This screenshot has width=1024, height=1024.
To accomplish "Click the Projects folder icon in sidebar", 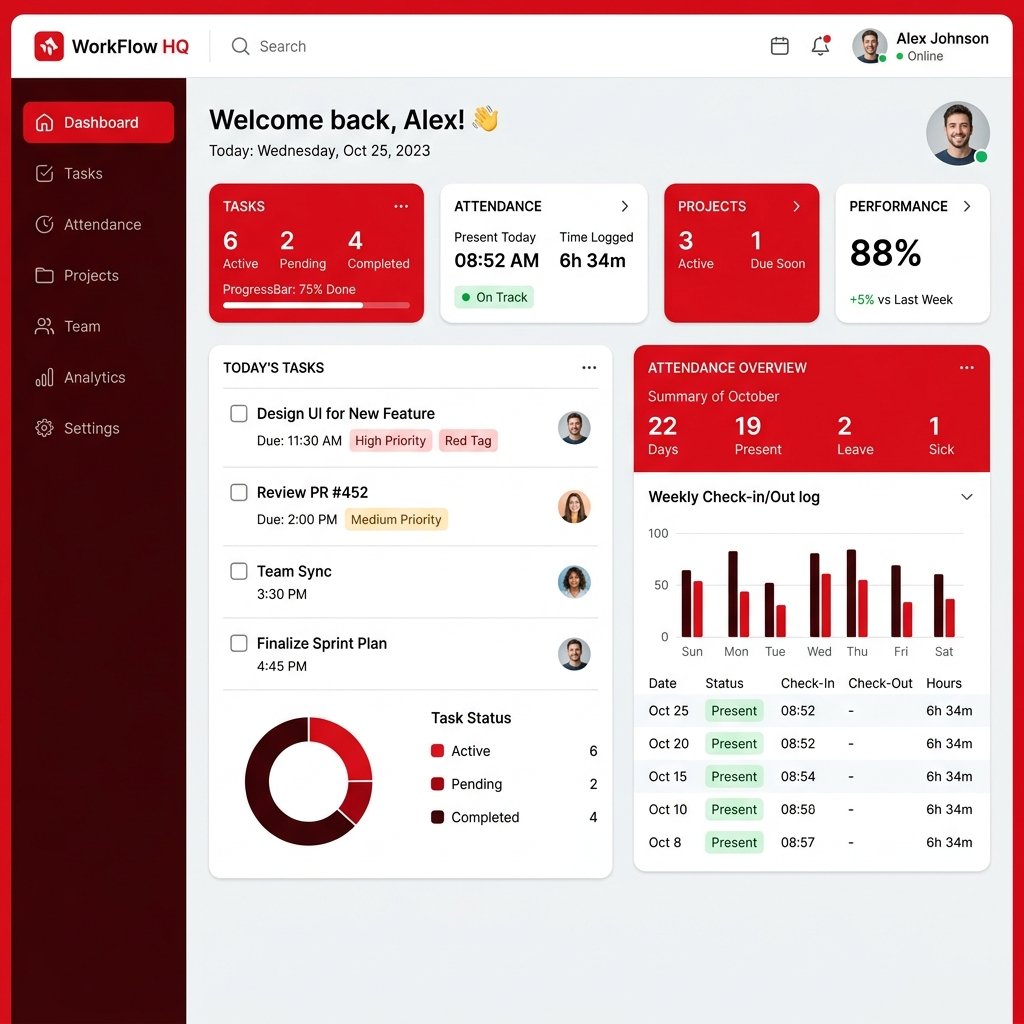I will click(44, 275).
